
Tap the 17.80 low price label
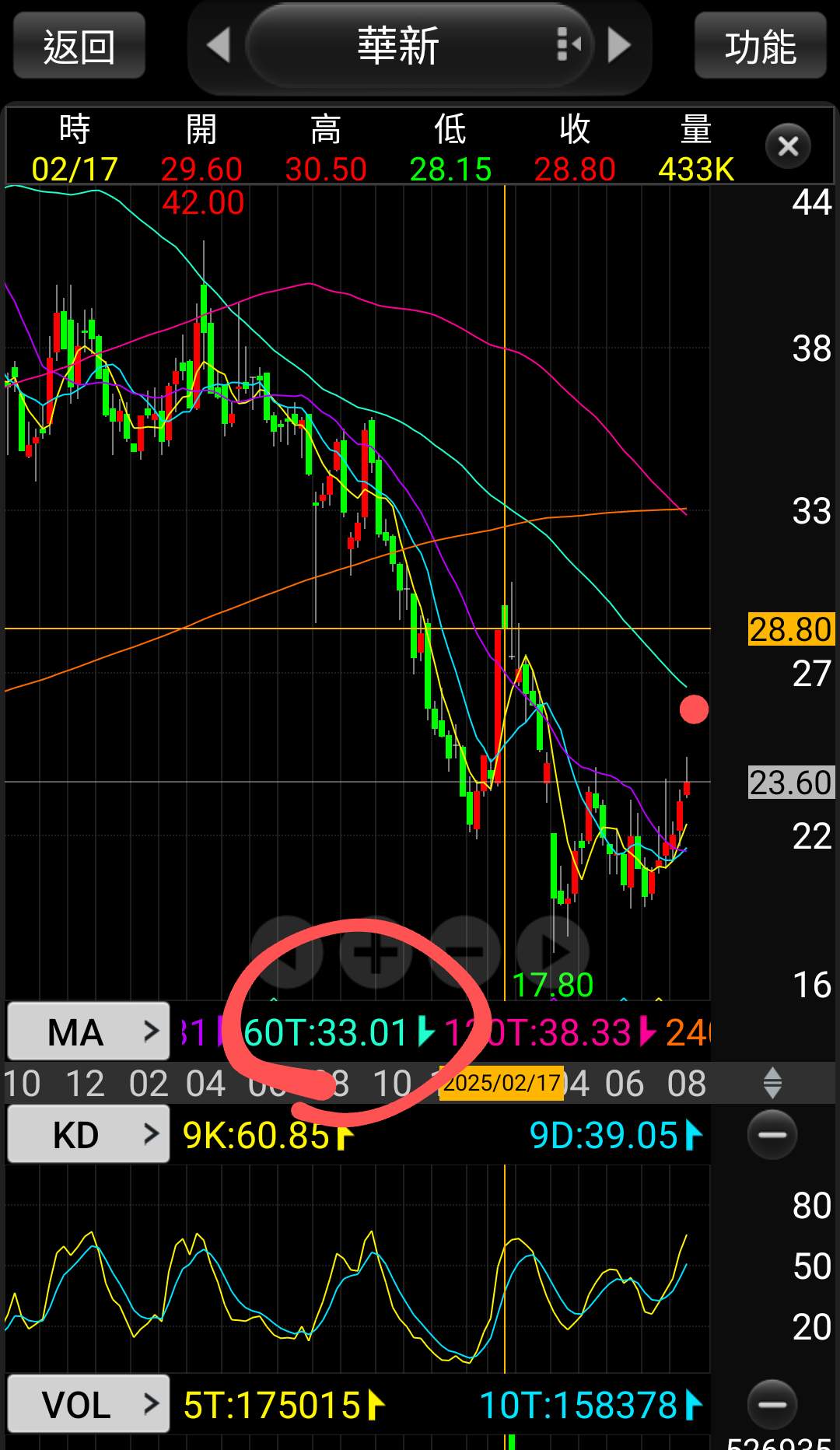click(x=553, y=985)
